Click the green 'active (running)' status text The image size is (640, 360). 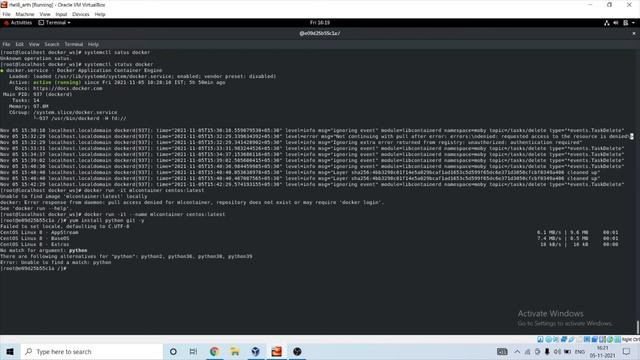[57, 82]
